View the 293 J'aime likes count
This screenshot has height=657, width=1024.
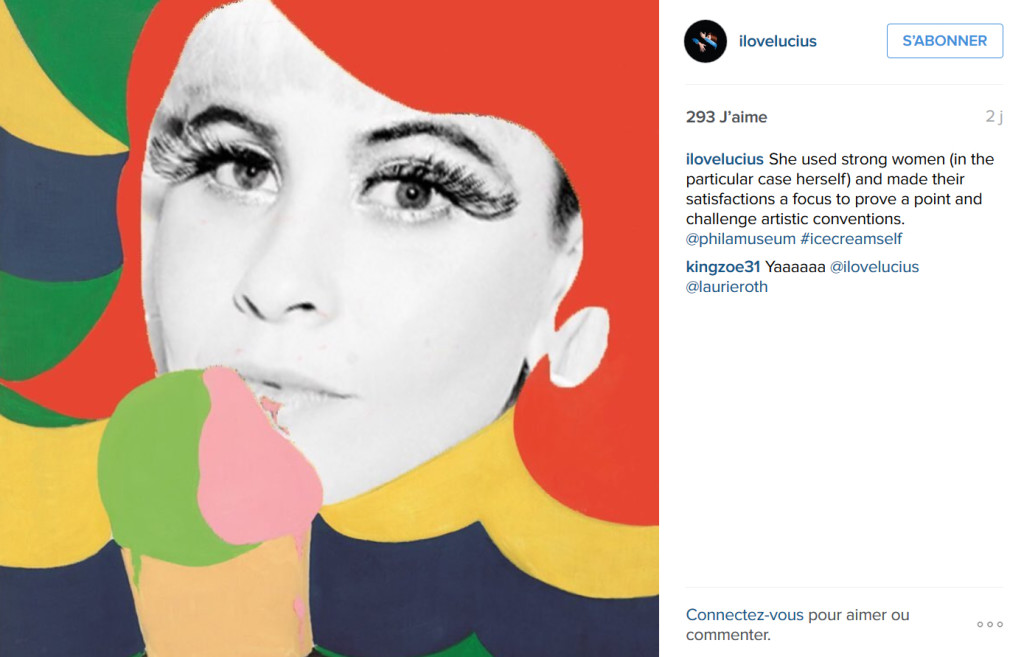tap(726, 117)
